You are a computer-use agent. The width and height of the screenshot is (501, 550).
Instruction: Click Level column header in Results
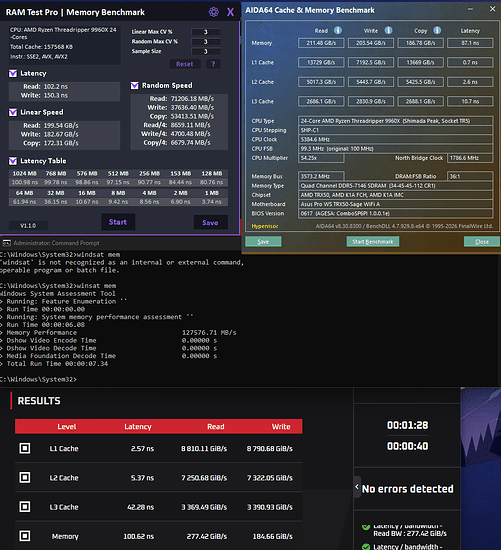67,427
